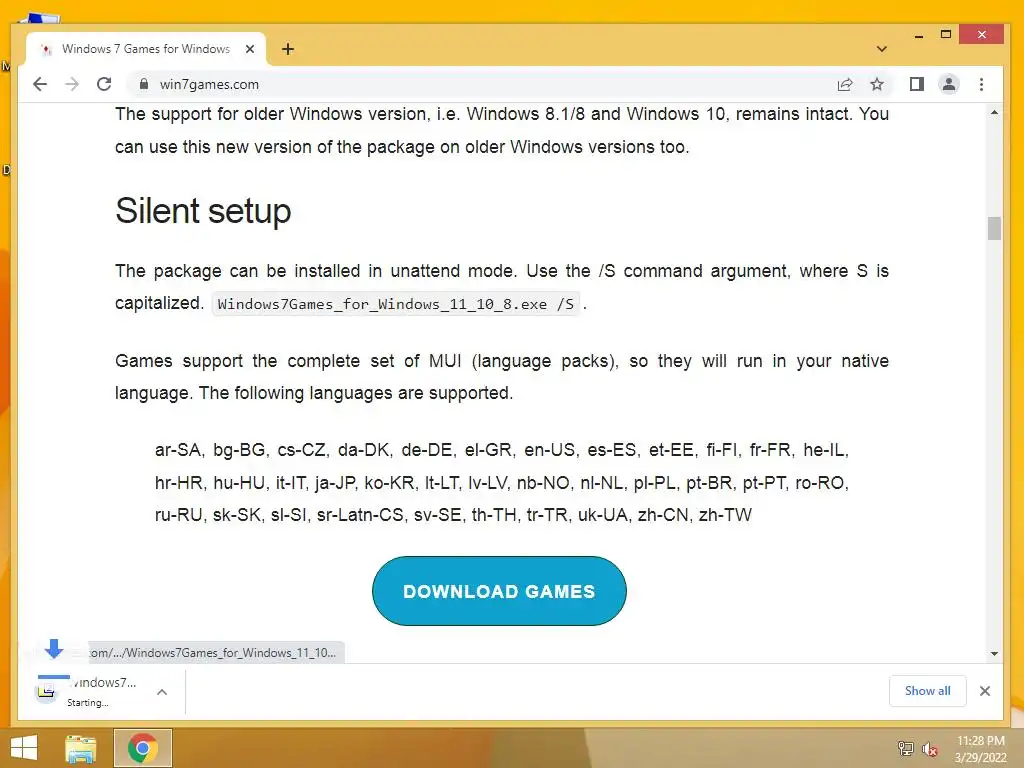Image resolution: width=1024 pixels, height=768 pixels.
Task: Go back to previous page in Chrome
Action: (x=40, y=84)
